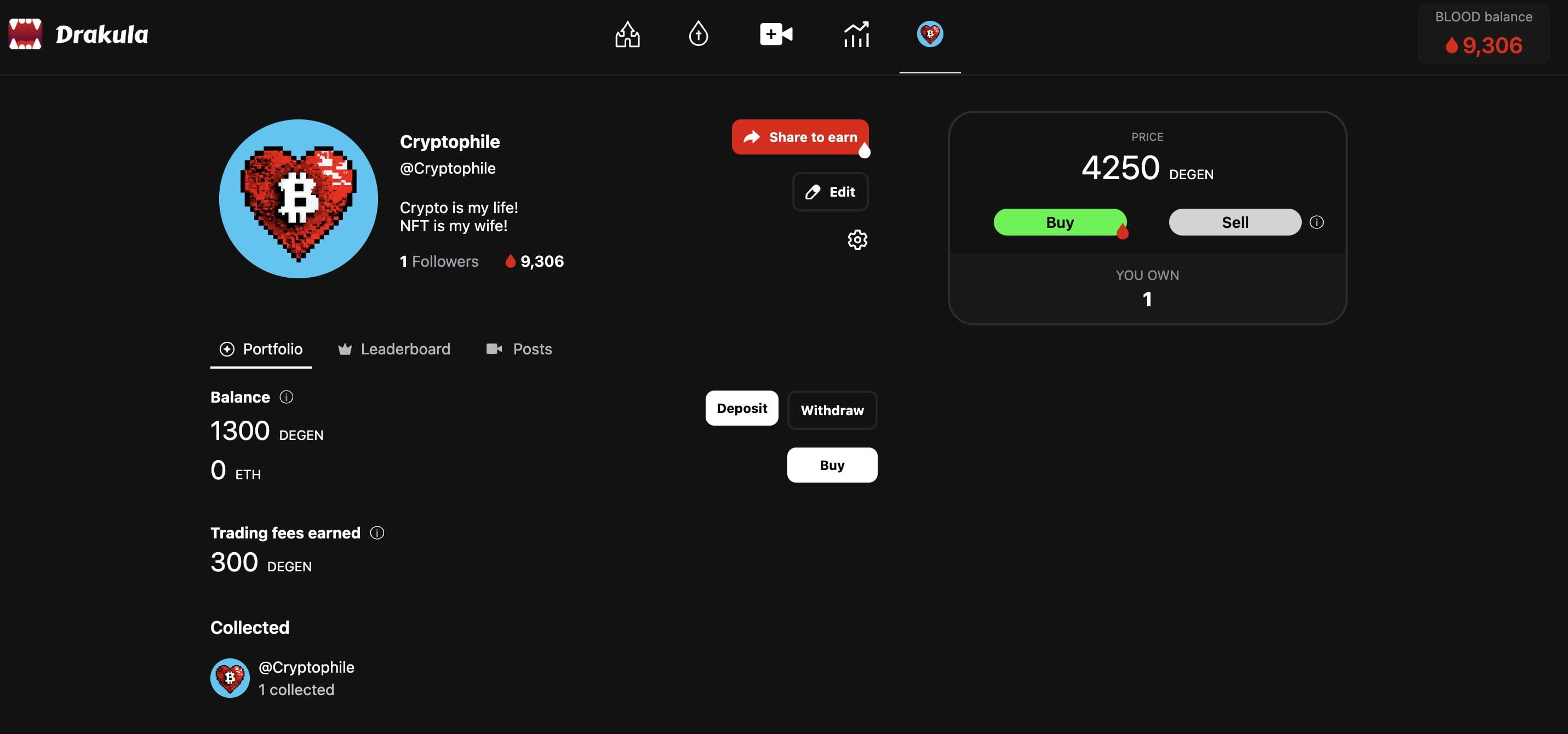Open the create video post icon
The height and width of the screenshot is (734, 1568).
tap(776, 34)
